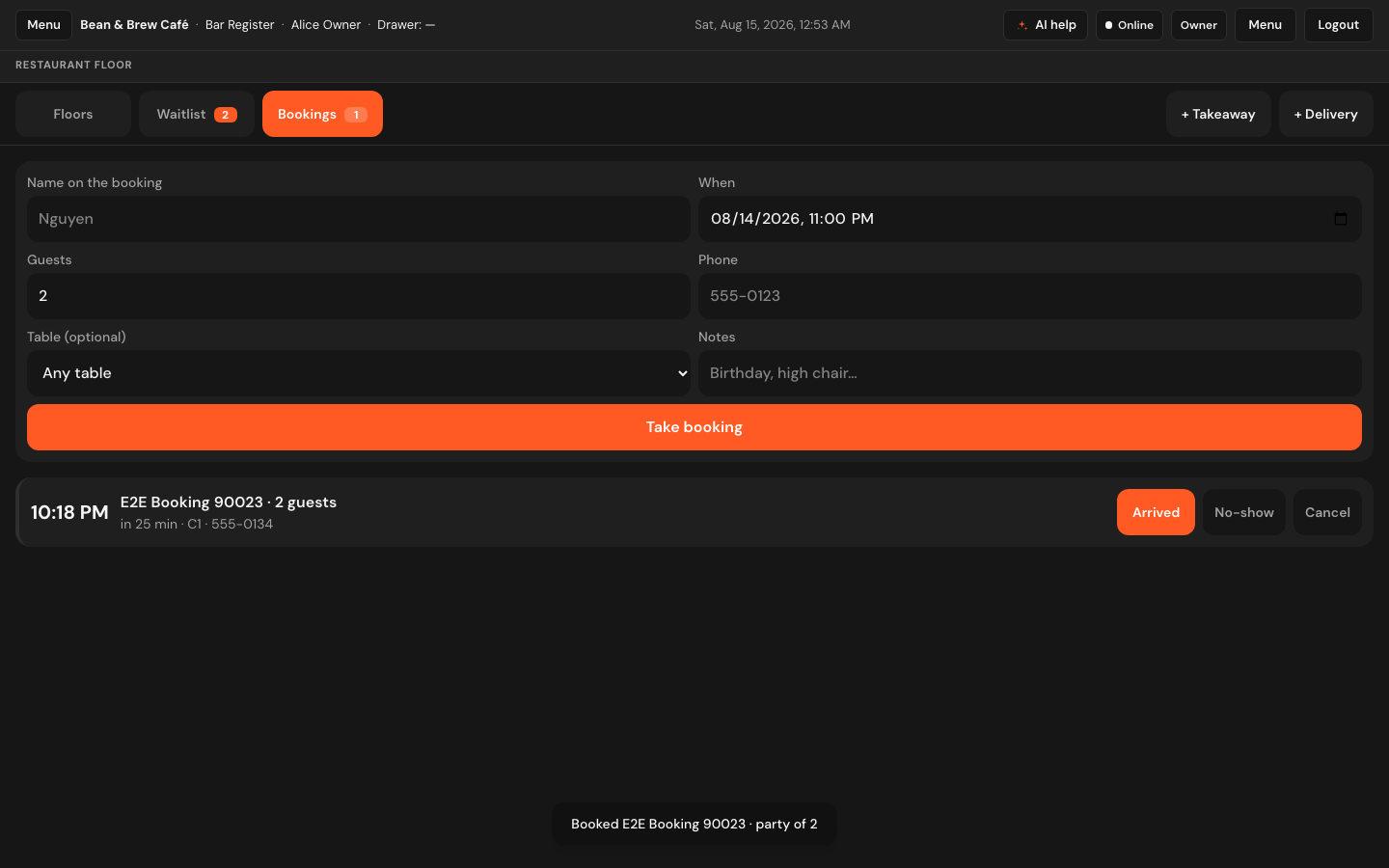Screen dimensions: 1389x868
Task: Cancel the E2E Booking 90023 reservation
Action: point(1327,512)
